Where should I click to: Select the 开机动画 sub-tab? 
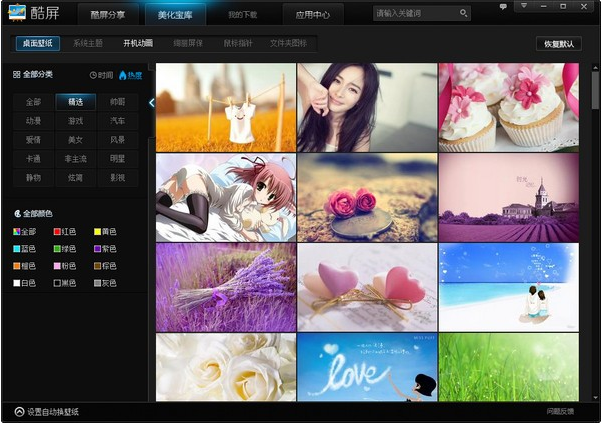[138, 43]
